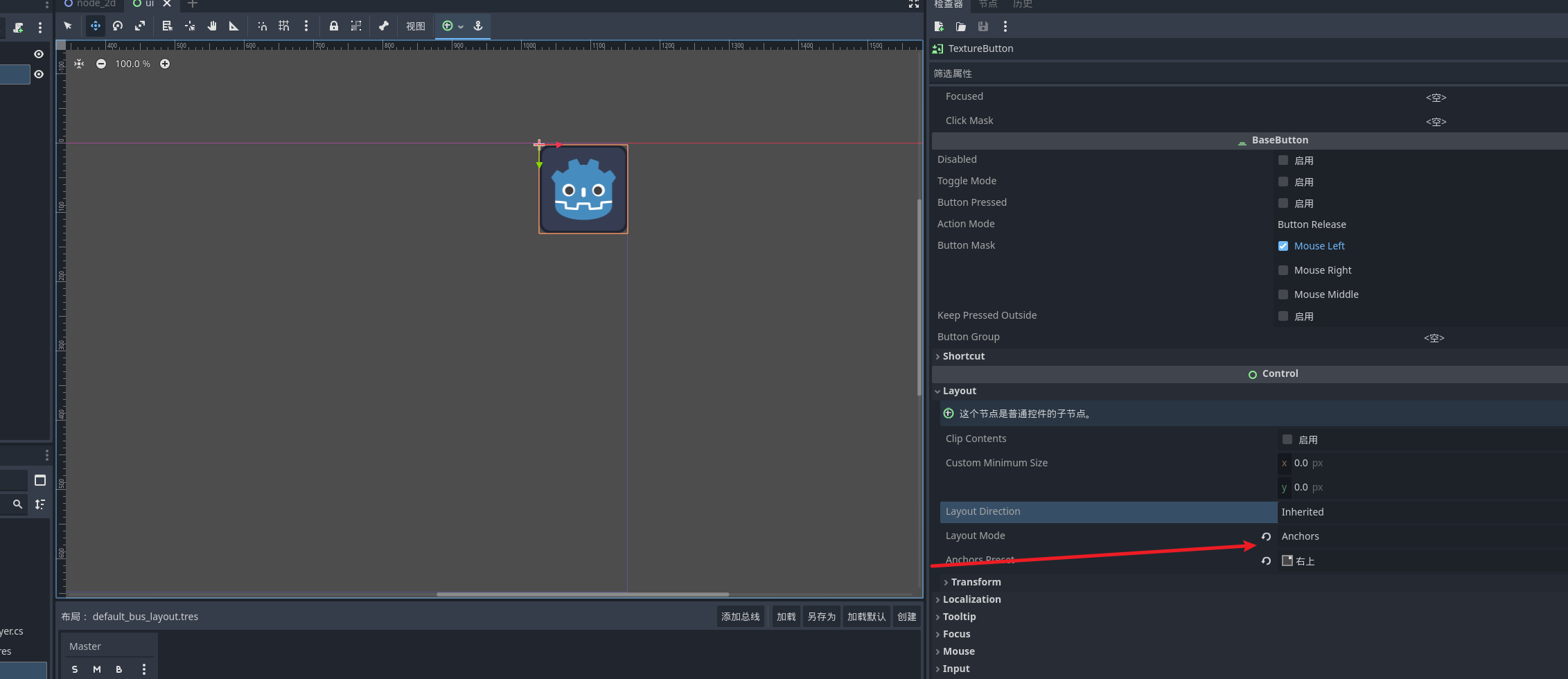This screenshot has width=1568, height=679.
Task: Click the 另存为 save as button
Action: point(821,617)
